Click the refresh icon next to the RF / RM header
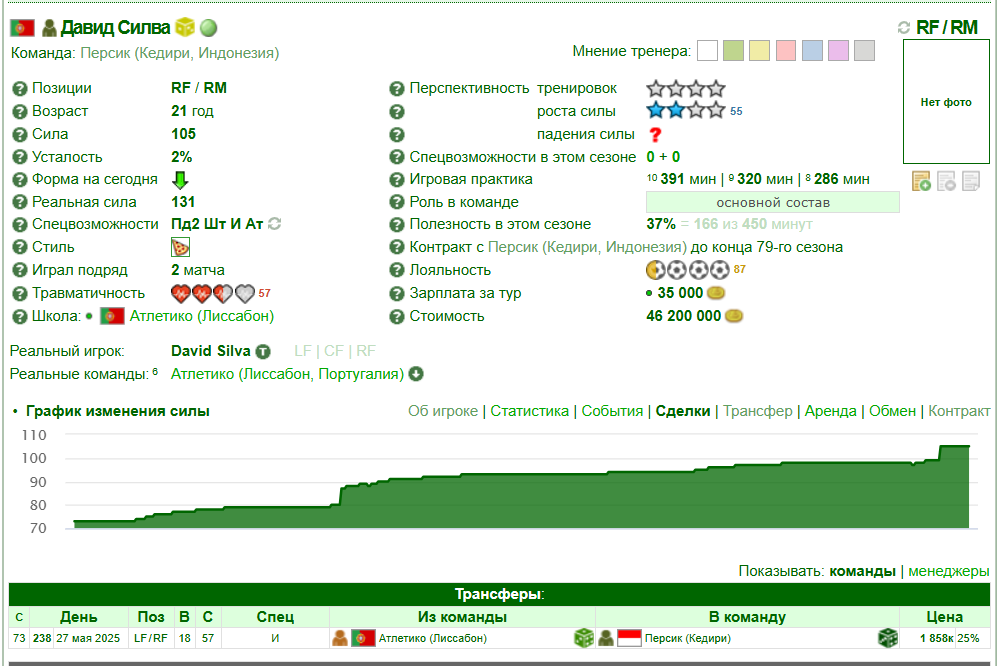The width and height of the screenshot is (998, 666). click(904, 28)
